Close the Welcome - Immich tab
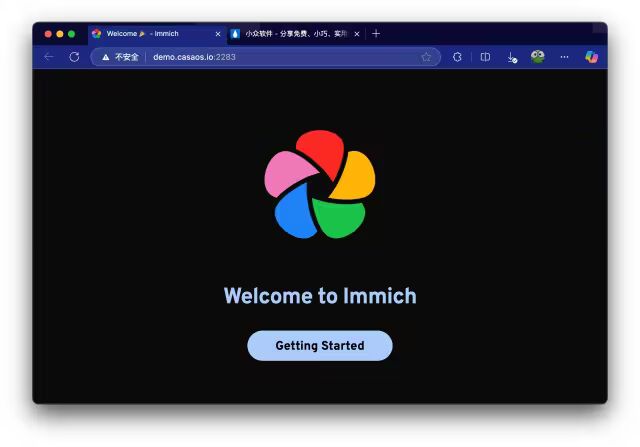The height and width of the screenshot is (447, 640). coord(218,34)
